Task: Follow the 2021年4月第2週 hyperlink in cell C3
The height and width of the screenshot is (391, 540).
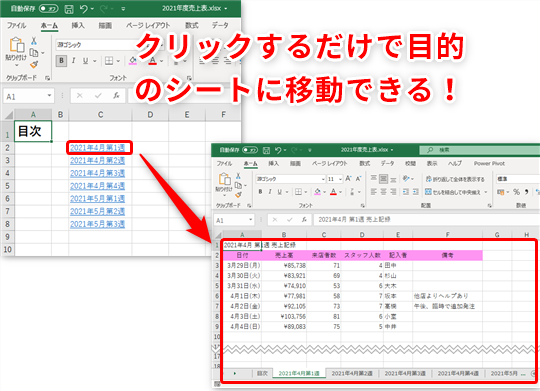Action: tap(97, 161)
